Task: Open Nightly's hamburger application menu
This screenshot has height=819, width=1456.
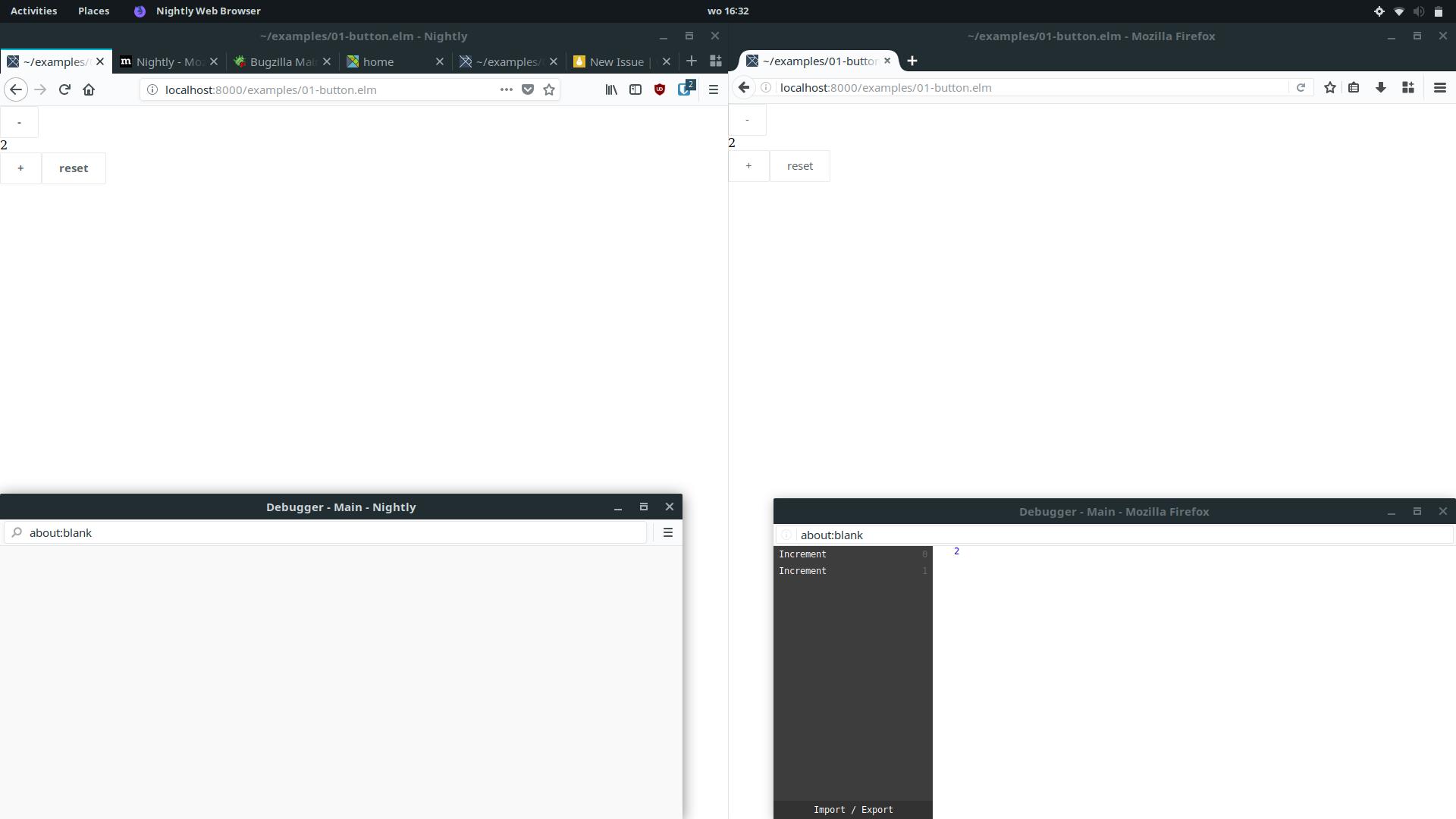Action: pos(713,89)
